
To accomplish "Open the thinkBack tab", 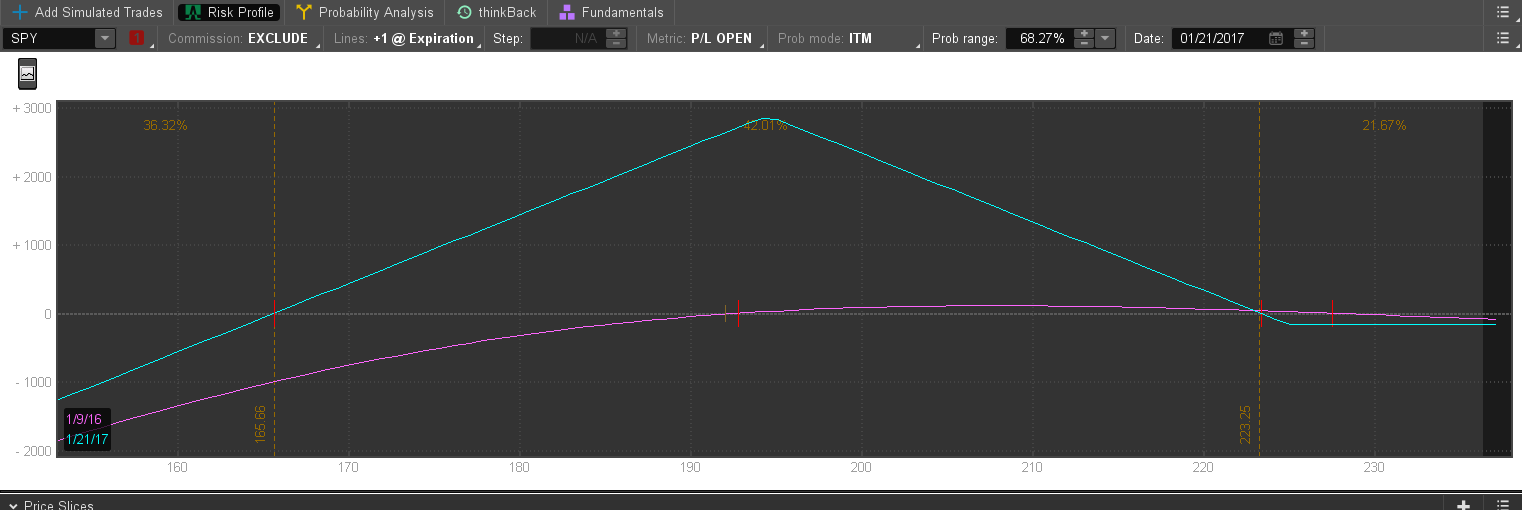I will (497, 12).
